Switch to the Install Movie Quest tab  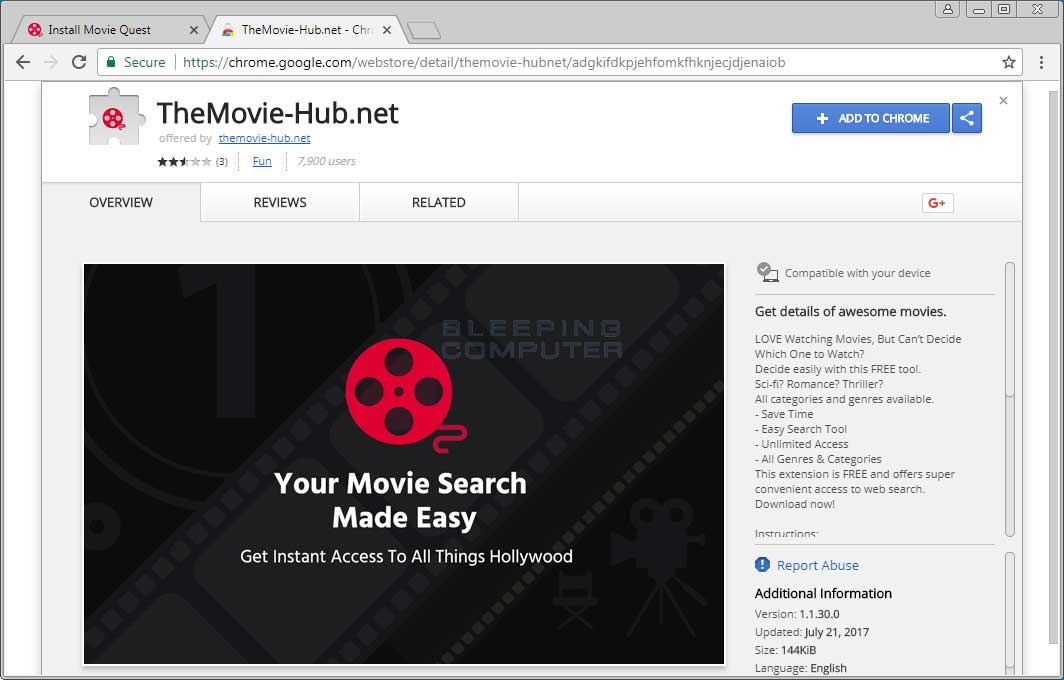pyautogui.click(x=113, y=30)
